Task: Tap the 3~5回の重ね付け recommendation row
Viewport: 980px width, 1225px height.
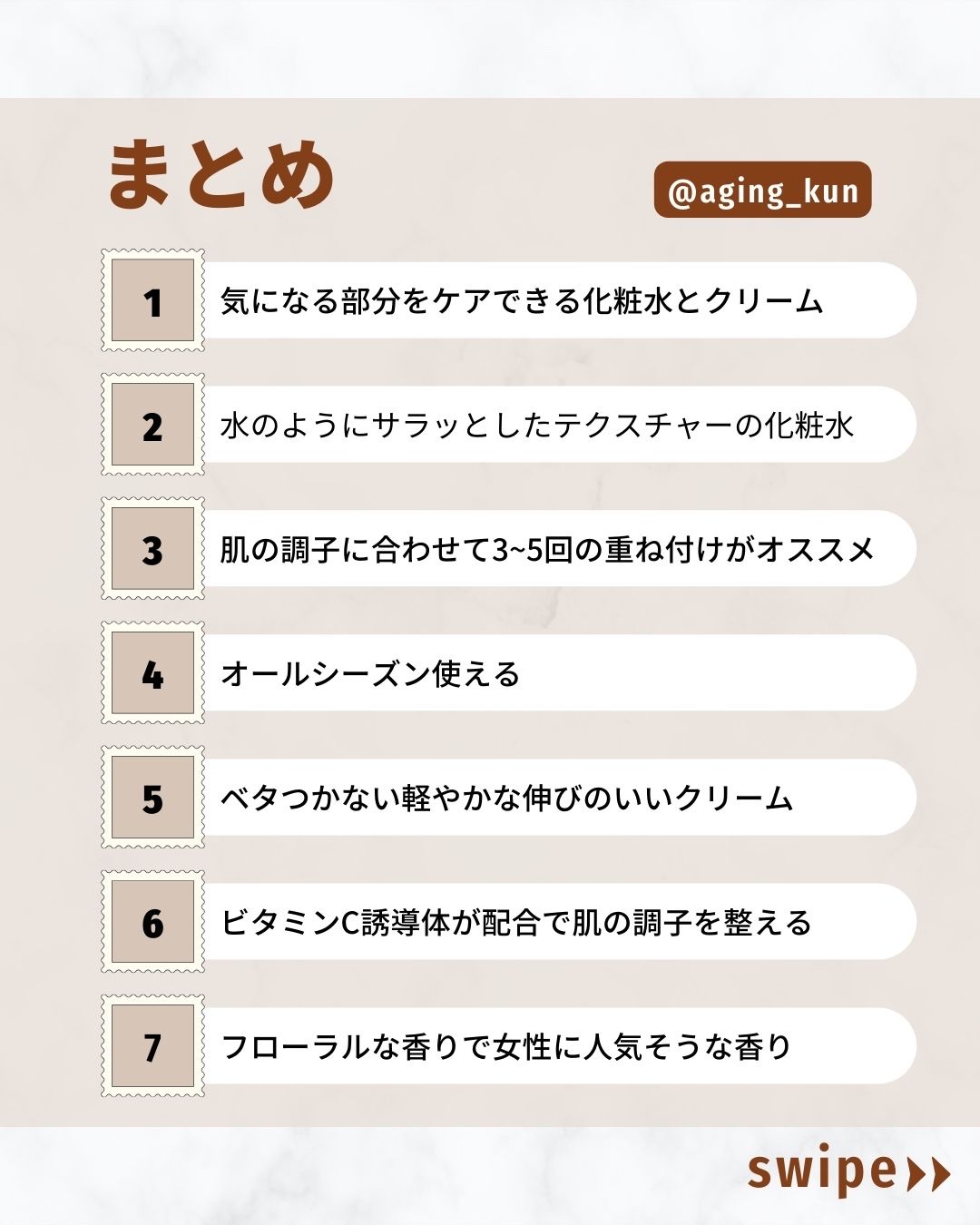Action: click(546, 550)
